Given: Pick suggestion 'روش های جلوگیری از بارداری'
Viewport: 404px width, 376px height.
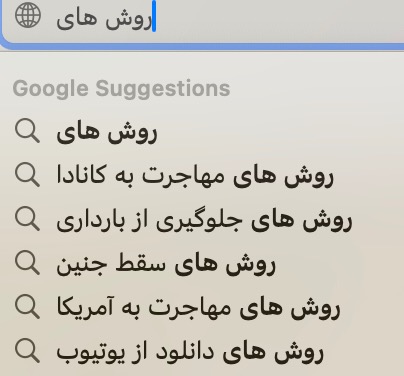Looking at the screenshot, I should pyautogui.click(x=202, y=220).
